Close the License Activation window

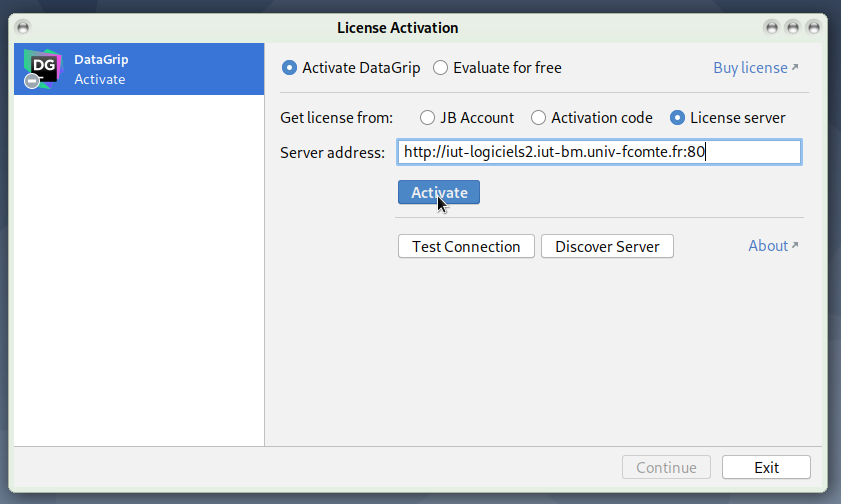click(x=814, y=27)
